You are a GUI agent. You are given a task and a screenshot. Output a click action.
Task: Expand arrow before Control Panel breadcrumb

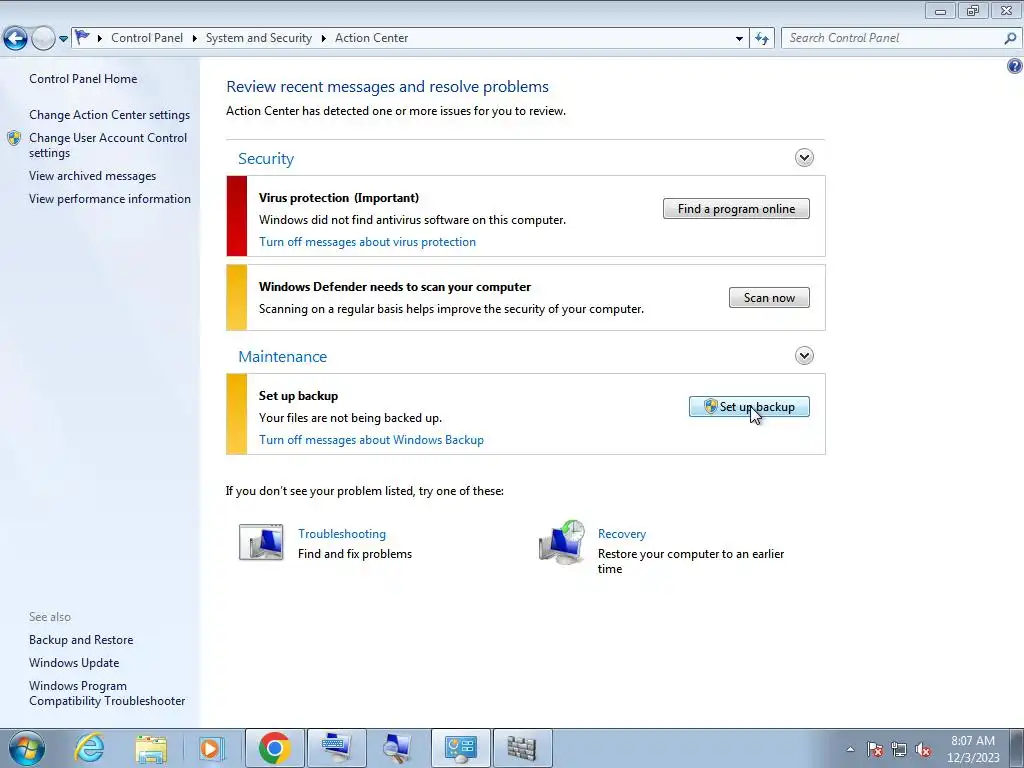(100, 39)
